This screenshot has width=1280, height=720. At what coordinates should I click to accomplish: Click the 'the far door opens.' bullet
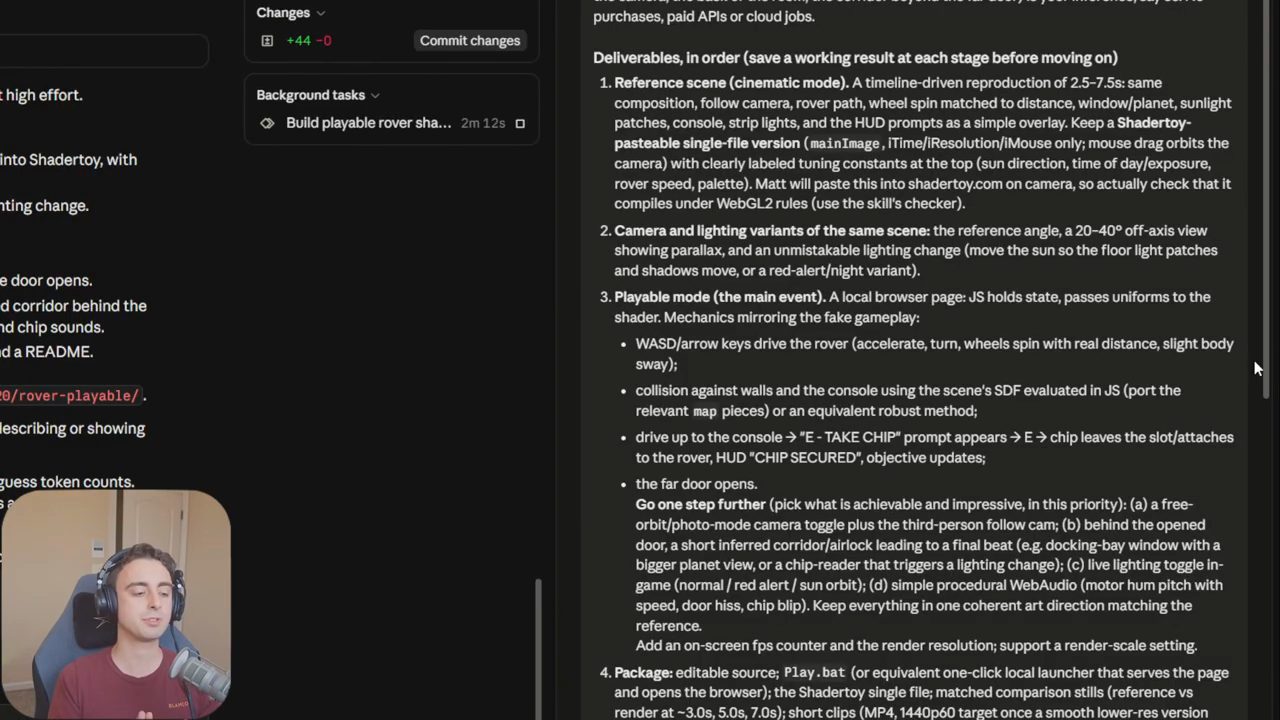click(696, 484)
